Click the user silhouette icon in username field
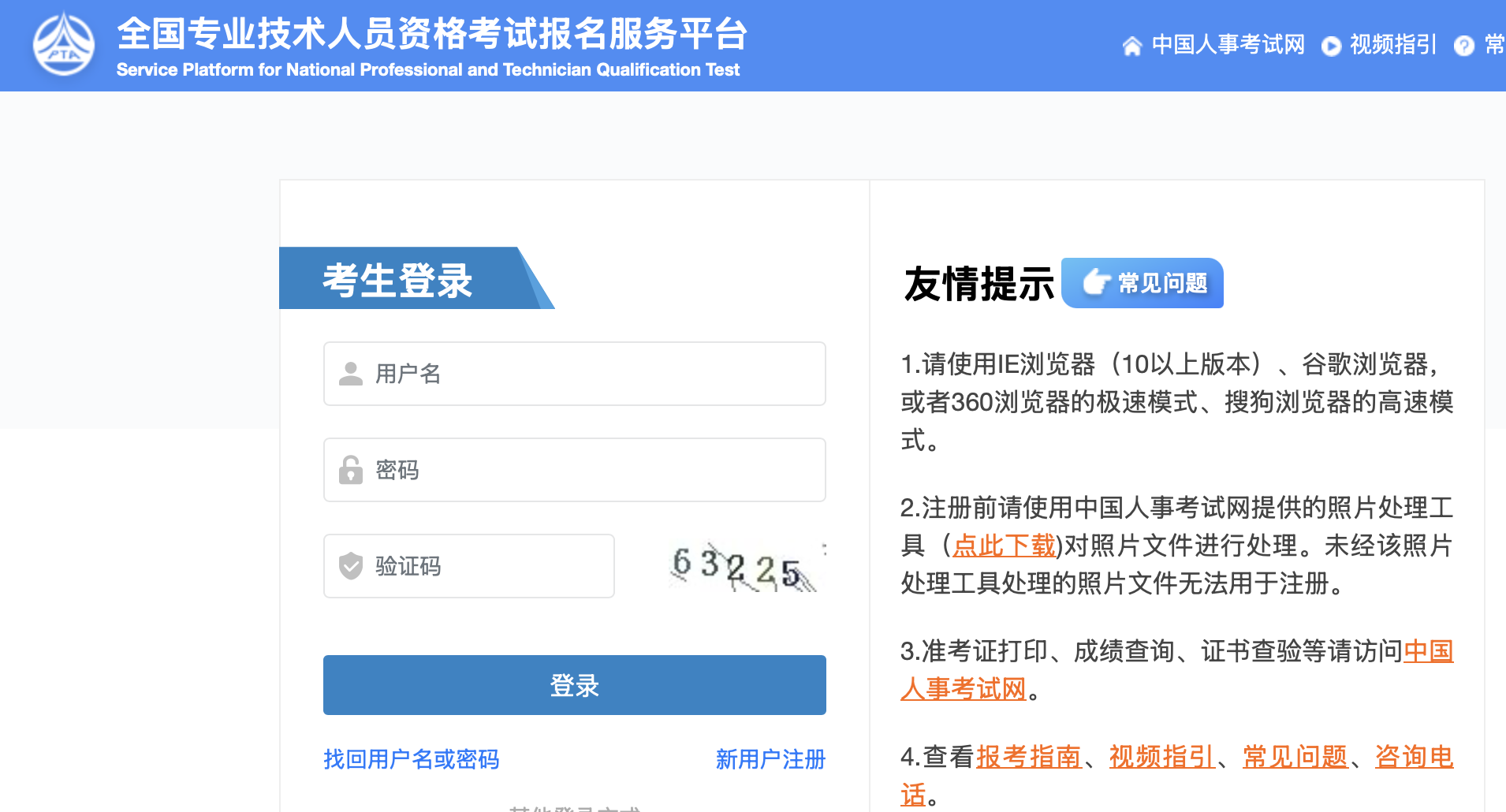 (350, 374)
